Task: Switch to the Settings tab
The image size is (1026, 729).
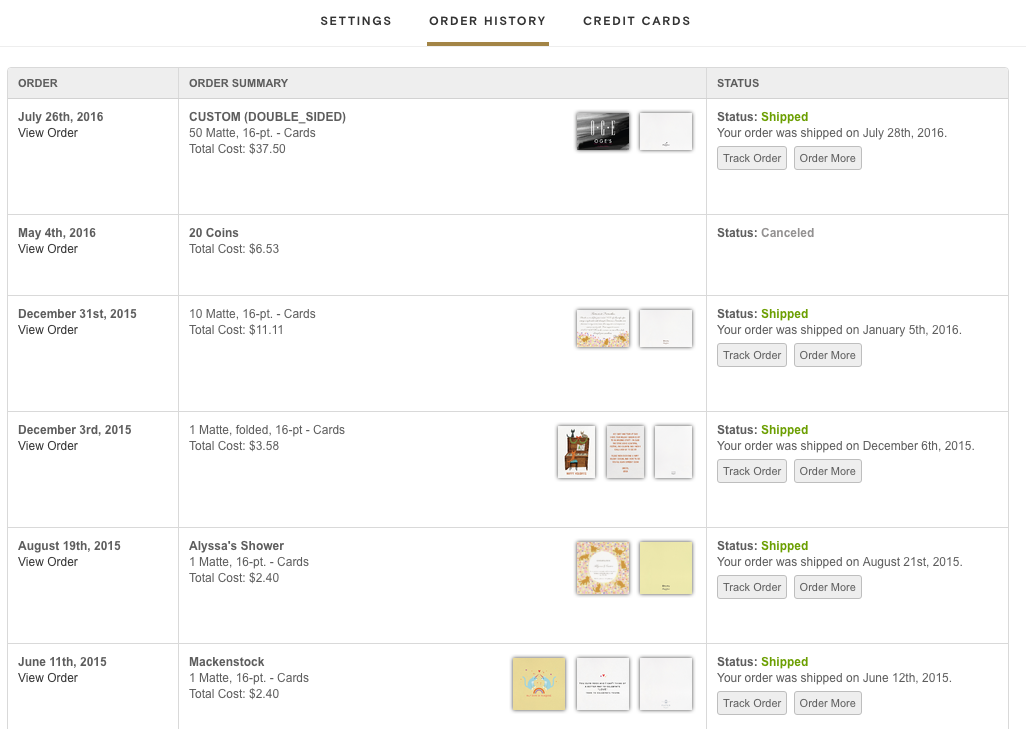Action: point(356,21)
